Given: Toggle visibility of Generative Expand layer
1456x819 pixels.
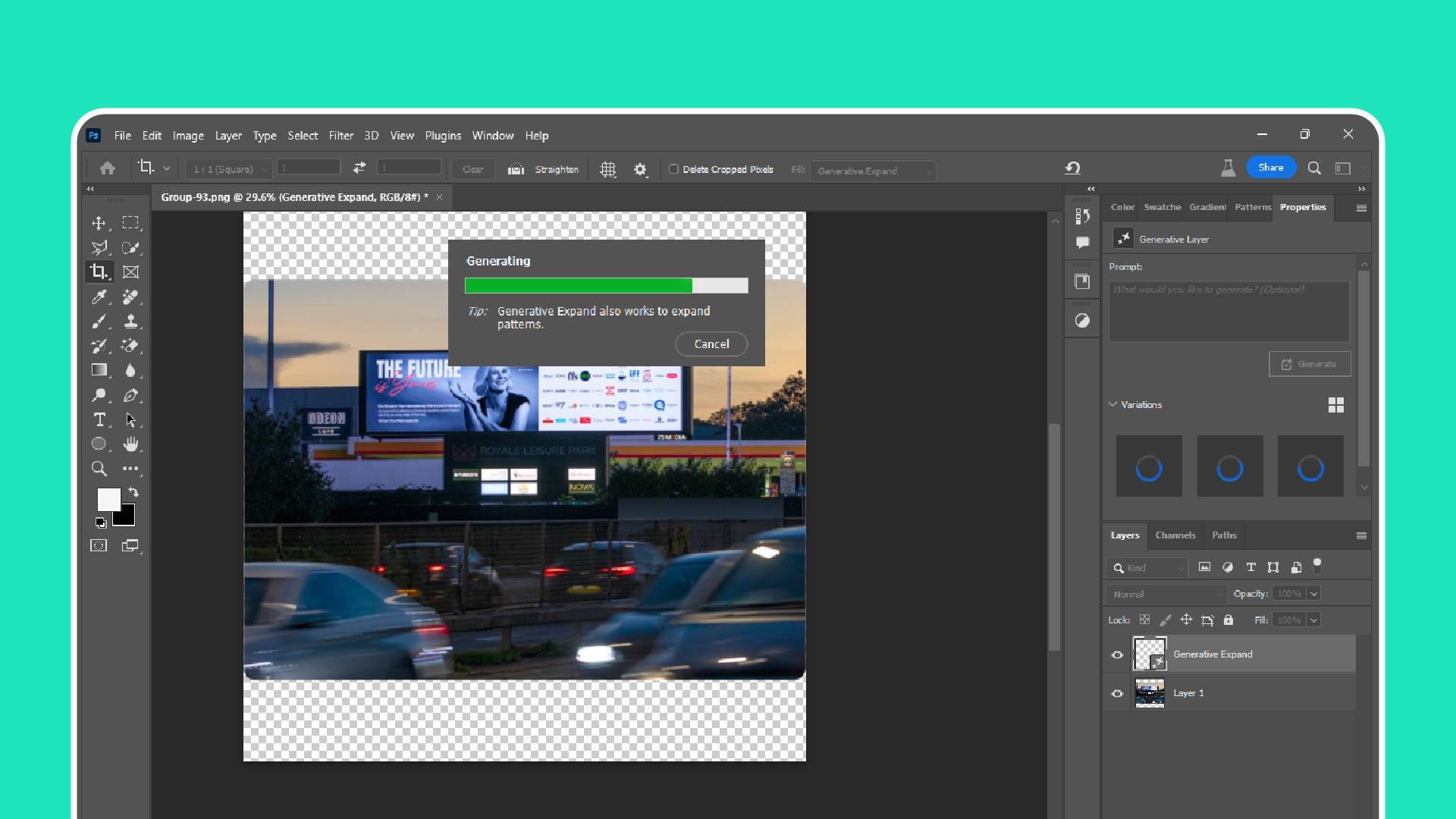Looking at the screenshot, I should (1118, 654).
